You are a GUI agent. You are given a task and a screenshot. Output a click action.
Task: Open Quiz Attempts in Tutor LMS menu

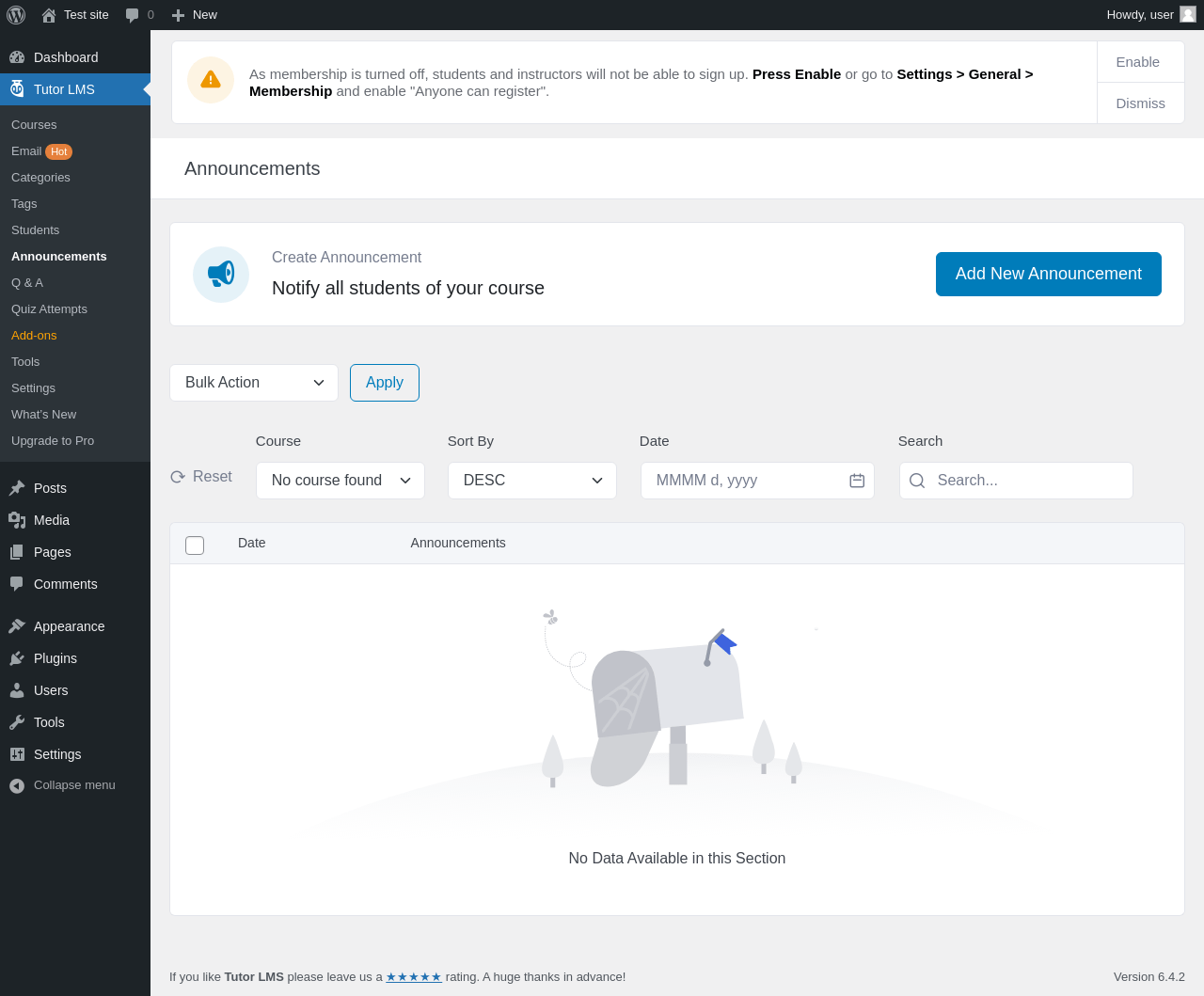pos(49,309)
